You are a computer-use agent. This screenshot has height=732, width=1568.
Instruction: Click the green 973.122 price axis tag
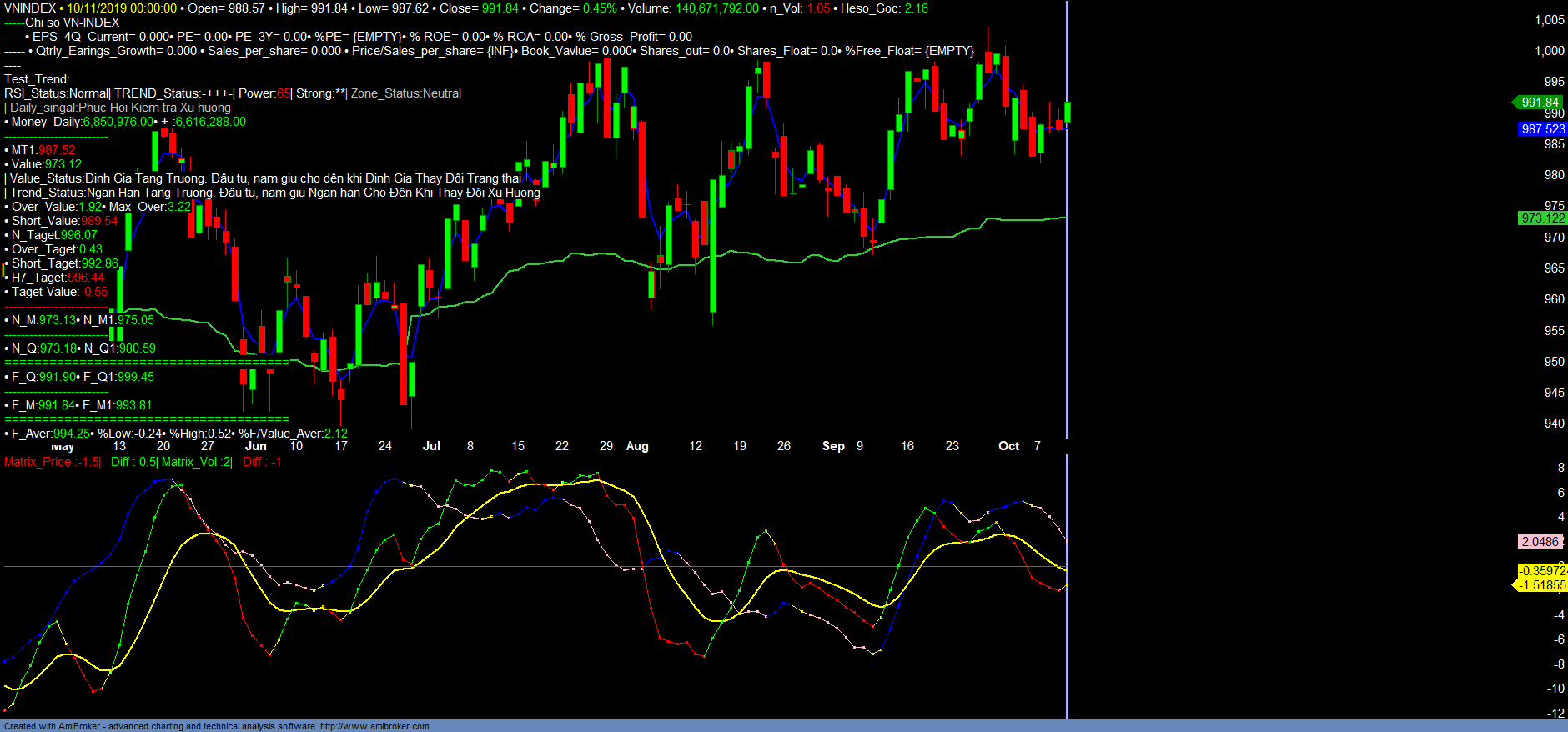click(1542, 218)
